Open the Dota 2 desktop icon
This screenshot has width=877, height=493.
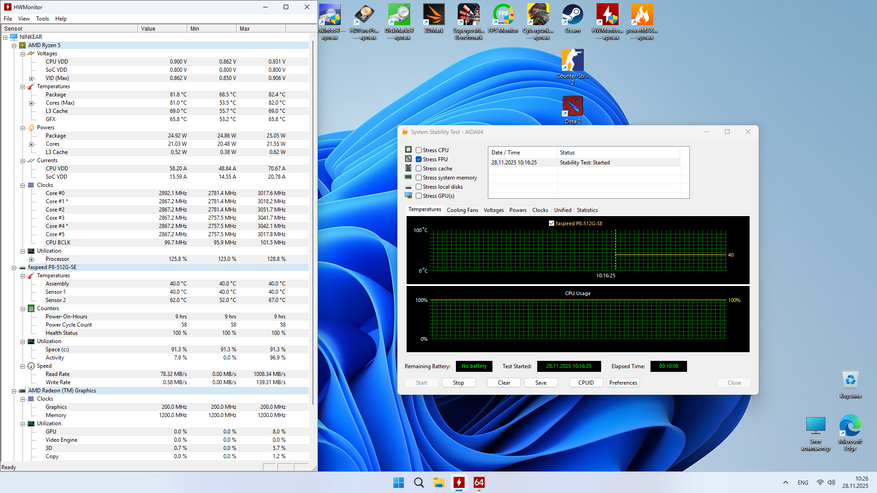[x=572, y=105]
